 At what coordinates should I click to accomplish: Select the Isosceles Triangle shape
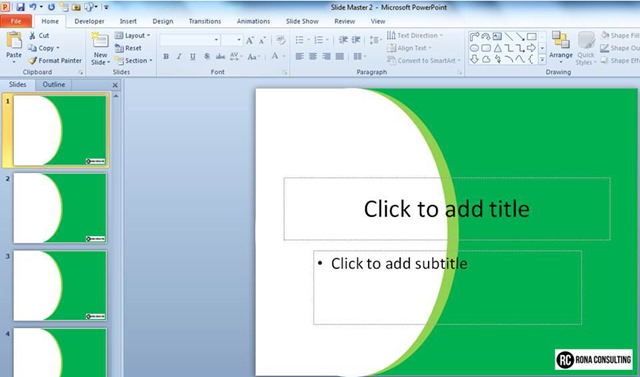[498, 48]
